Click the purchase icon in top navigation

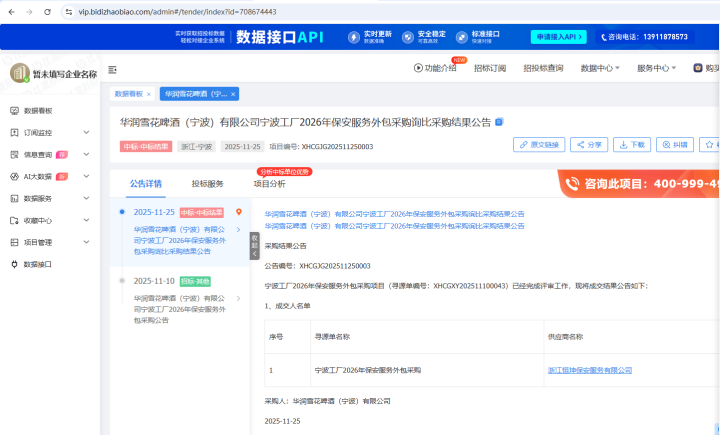pos(698,68)
